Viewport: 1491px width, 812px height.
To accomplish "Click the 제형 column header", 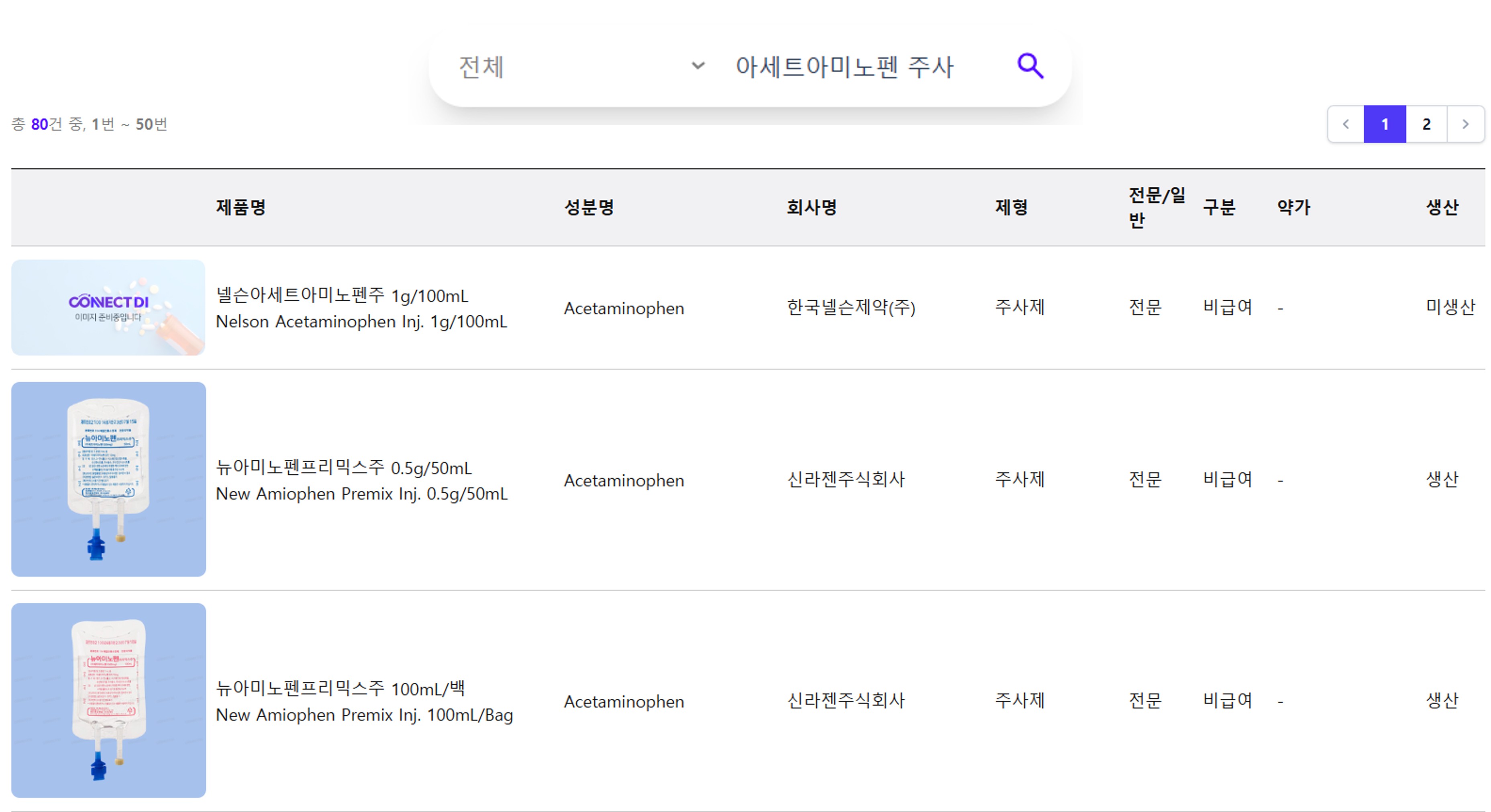I will point(1011,207).
